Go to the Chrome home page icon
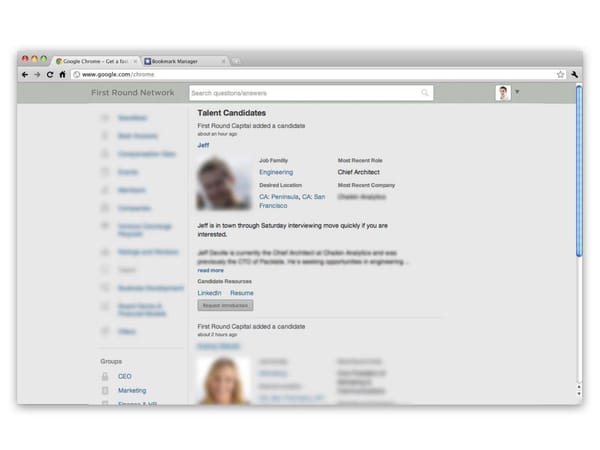 click(61, 75)
